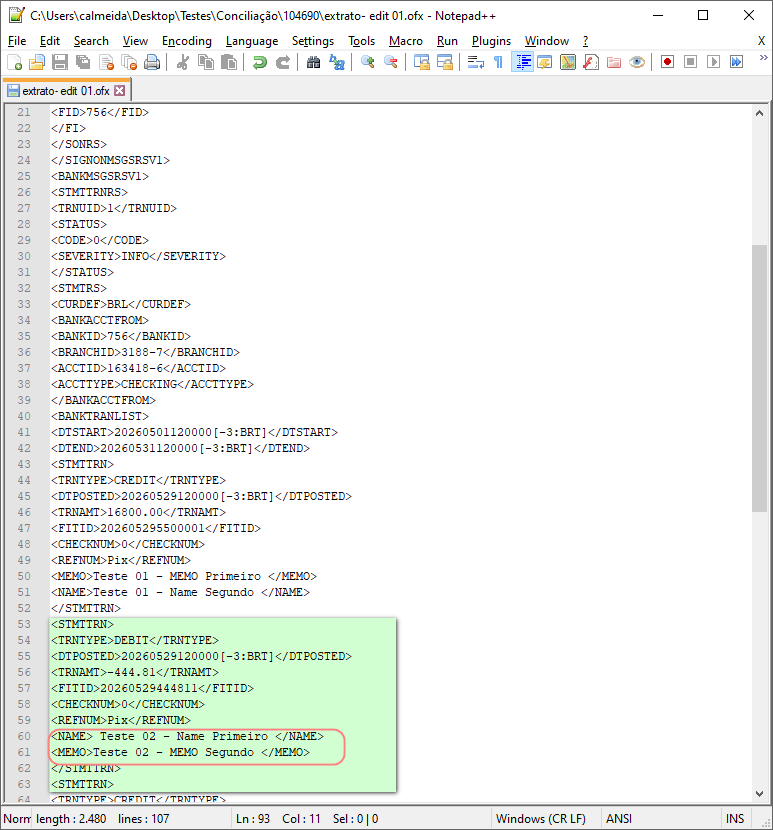Screen dimensions: 773x830
Task: Click the vertical scrollbar down arrow
Action: coord(759,793)
